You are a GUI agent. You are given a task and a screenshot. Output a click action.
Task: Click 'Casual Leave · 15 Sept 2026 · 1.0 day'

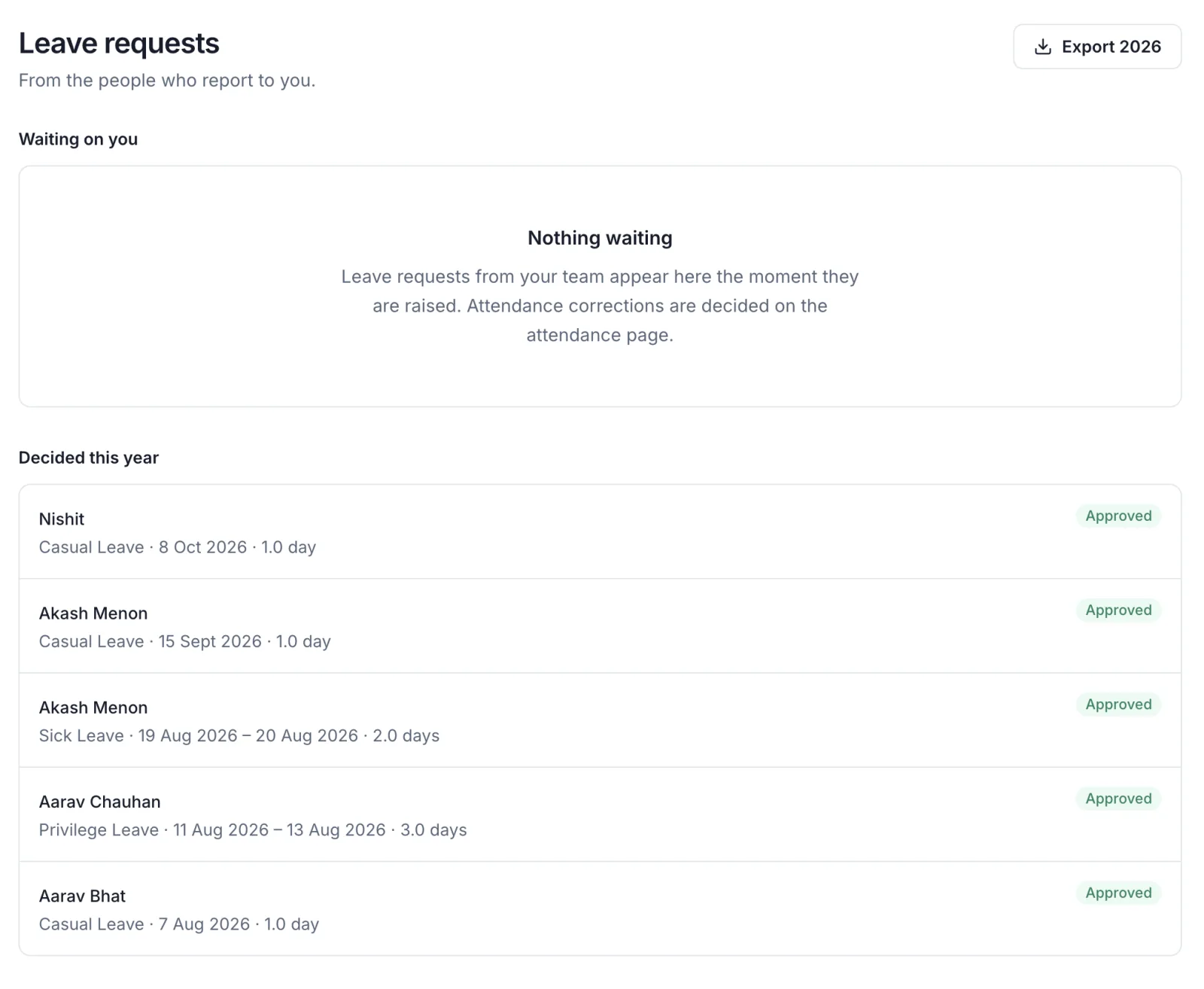(185, 641)
